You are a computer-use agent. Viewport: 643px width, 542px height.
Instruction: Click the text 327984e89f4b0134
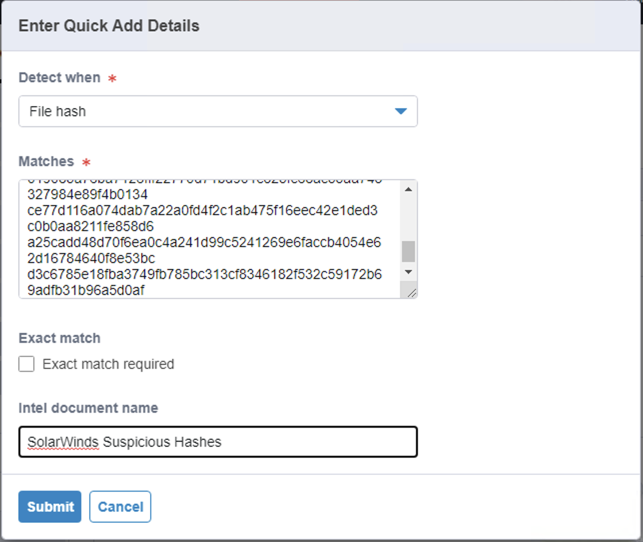tap(87, 194)
